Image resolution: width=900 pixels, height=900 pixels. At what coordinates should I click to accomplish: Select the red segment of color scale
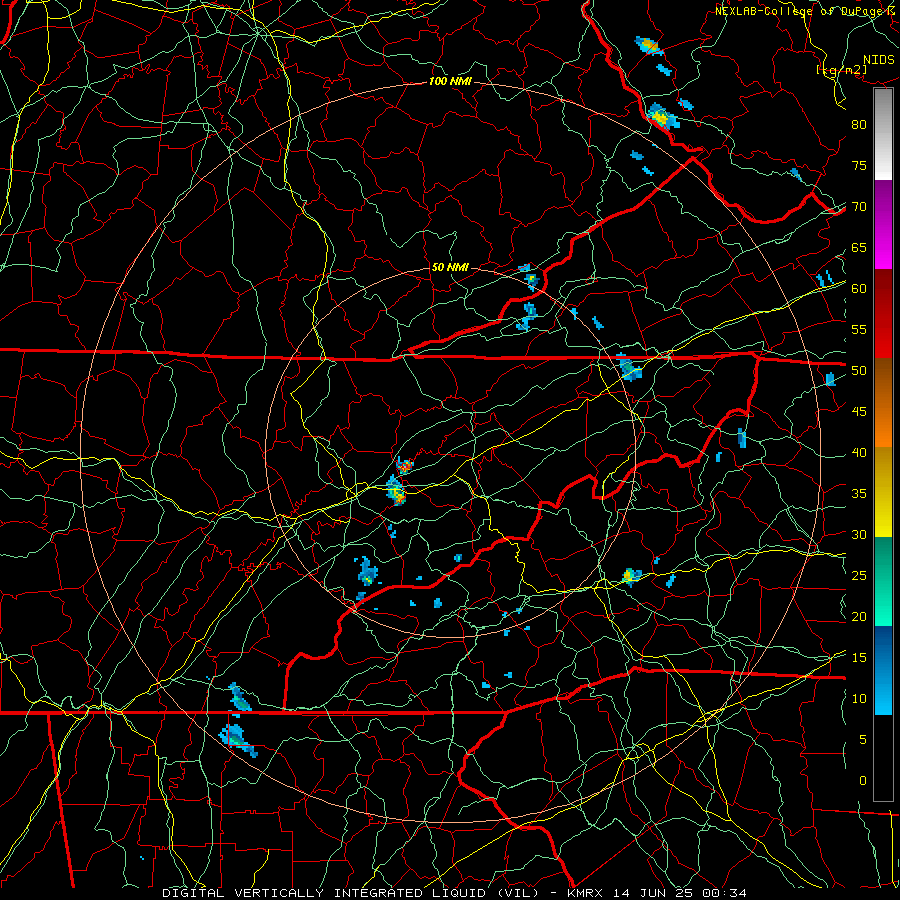(883, 314)
